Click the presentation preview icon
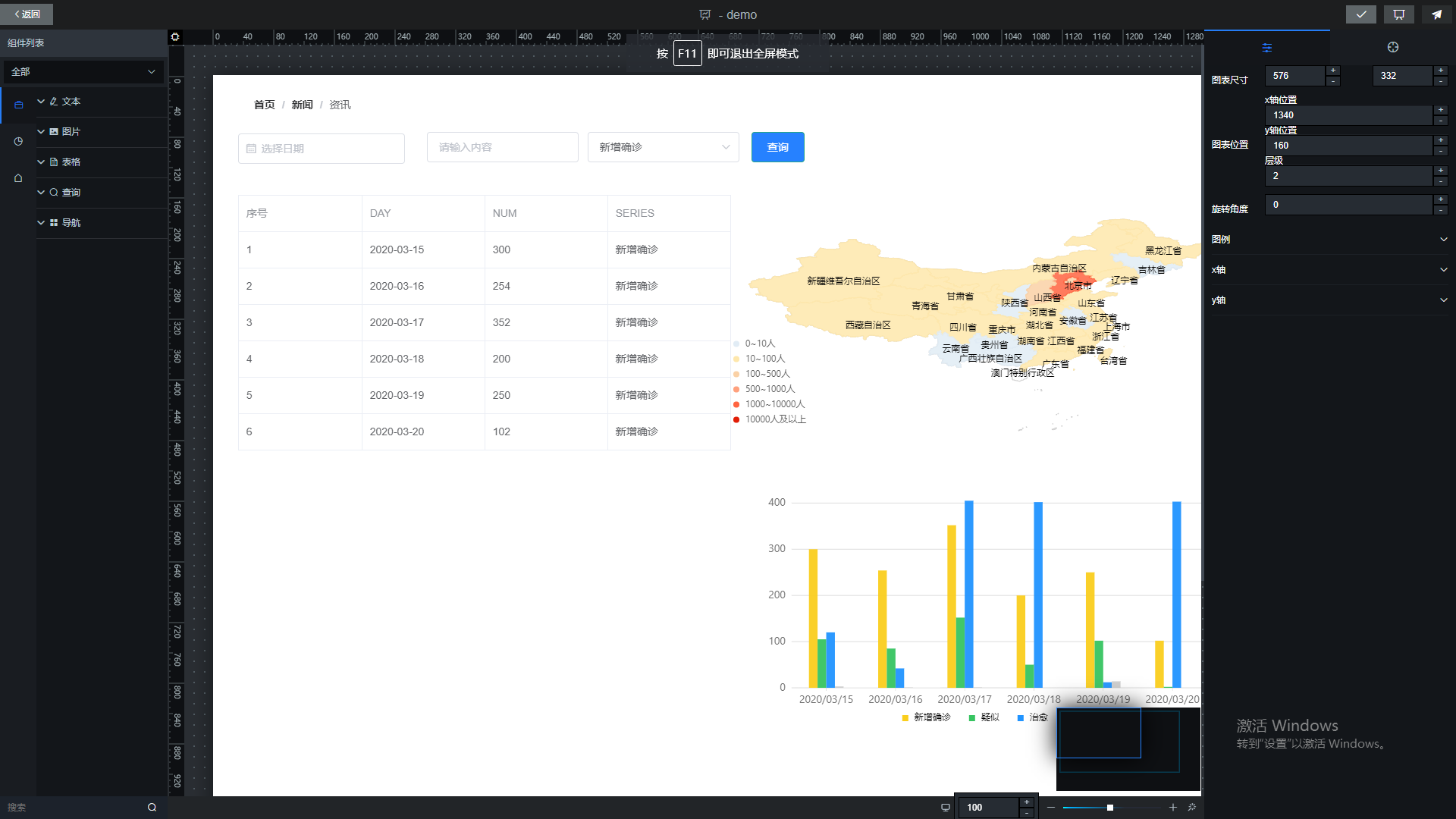The width and height of the screenshot is (1456, 819). pyautogui.click(x=1398, y=14)
